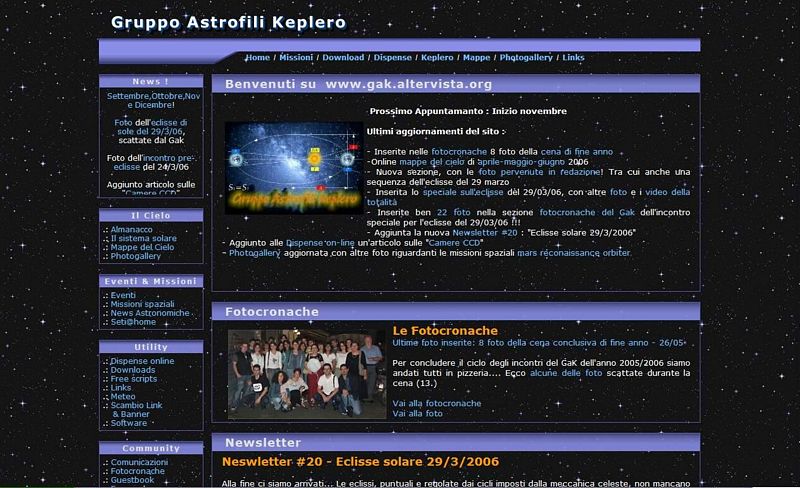
Task: Open mars reconaissance orbiter link
Action: 574,253
